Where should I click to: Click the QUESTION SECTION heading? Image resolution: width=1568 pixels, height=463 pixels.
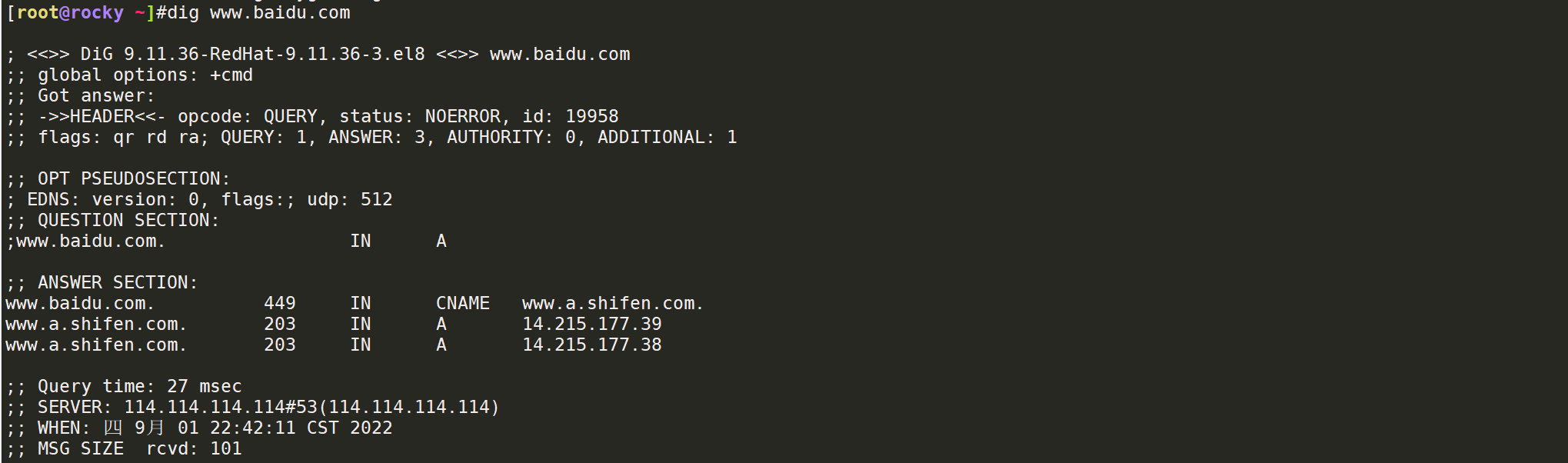tap(128, 221)
